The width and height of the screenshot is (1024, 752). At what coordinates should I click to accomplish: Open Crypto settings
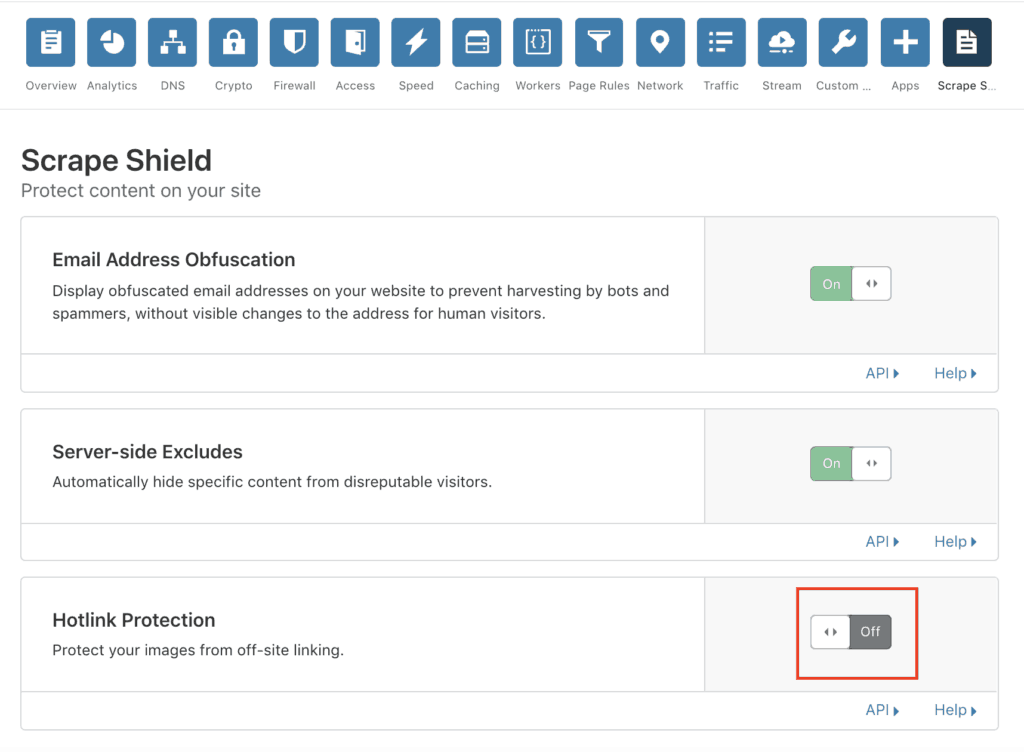pos(233,42)
